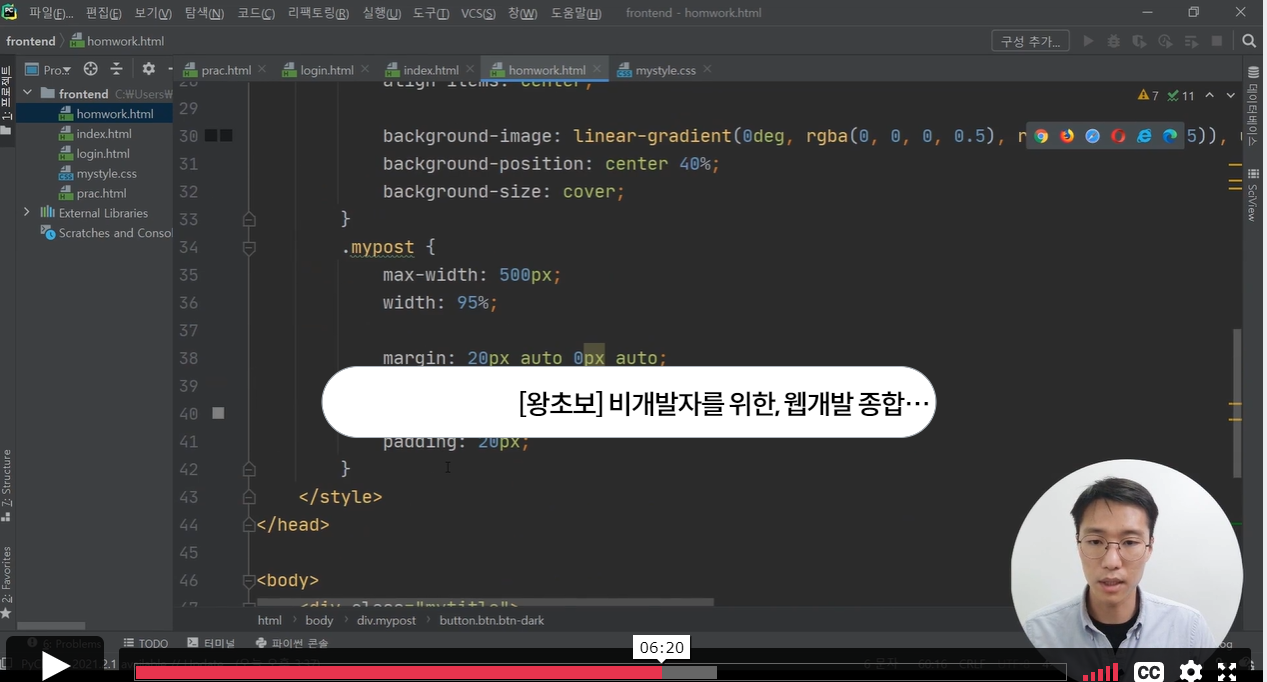The height and width of the screenshot is (682, 1267).
Task: Close the prac.html tab
Action: (262, 70)
